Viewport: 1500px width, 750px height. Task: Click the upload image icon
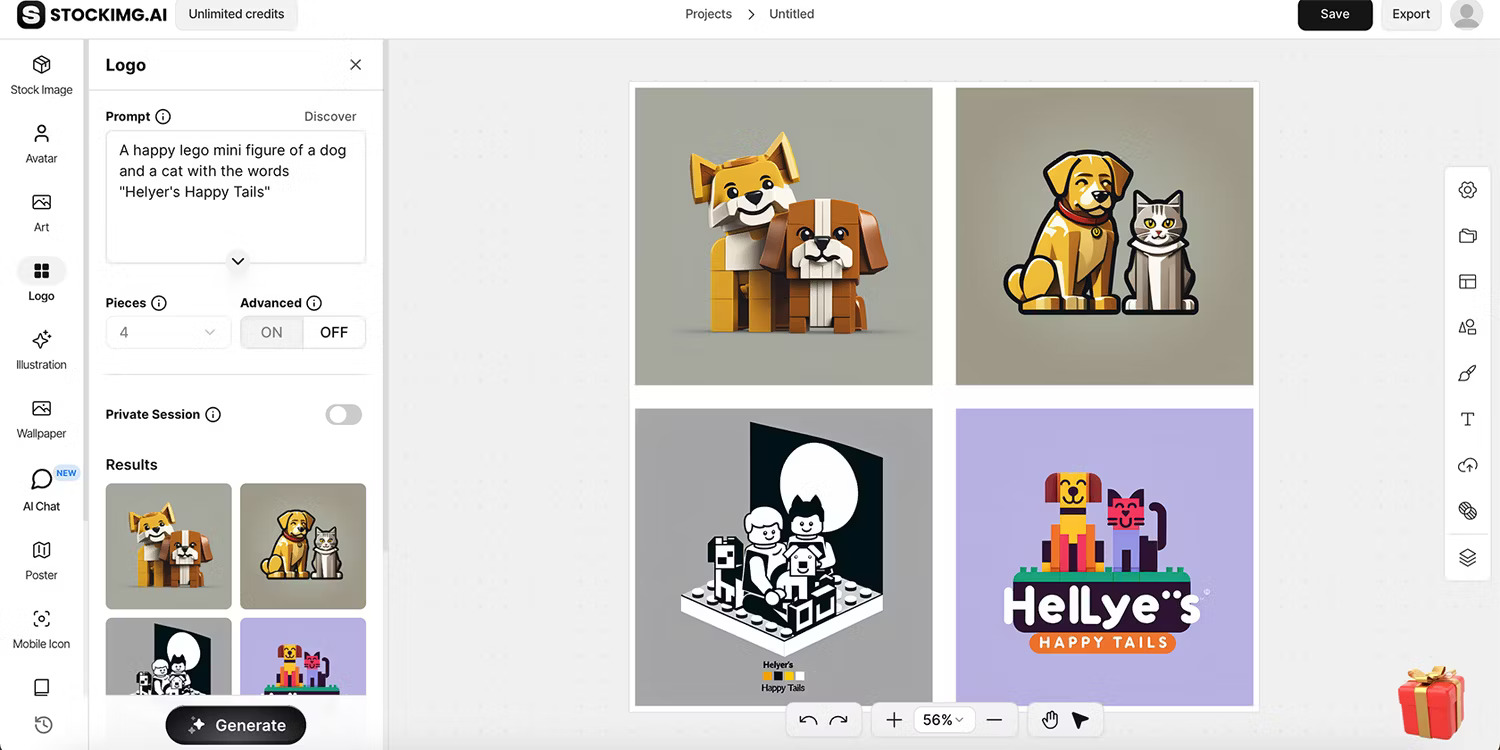(x=1467, y=464)
